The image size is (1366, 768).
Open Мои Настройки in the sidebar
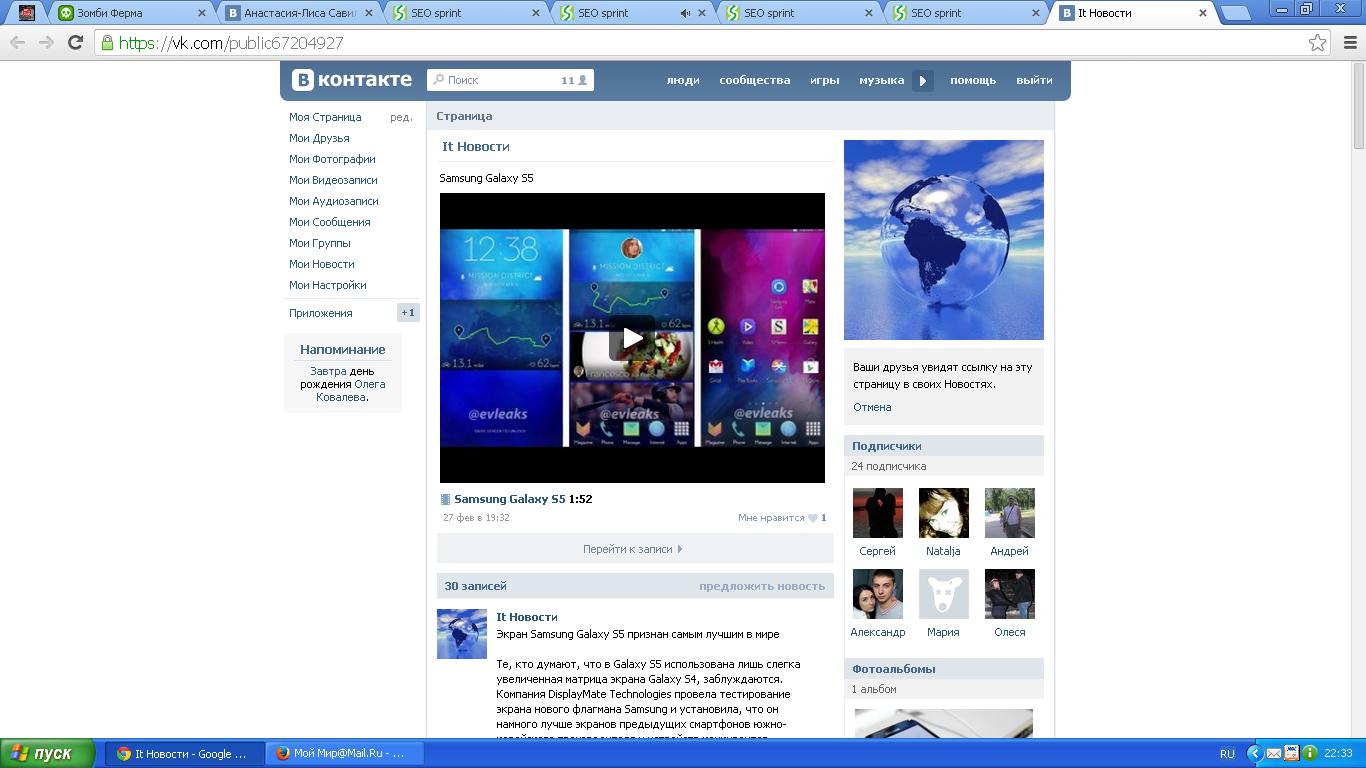328,285
